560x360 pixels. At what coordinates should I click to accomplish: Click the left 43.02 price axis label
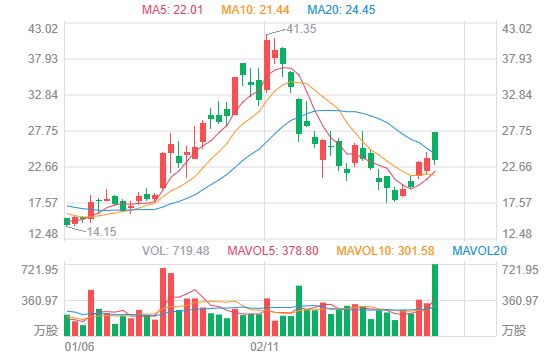43,29
